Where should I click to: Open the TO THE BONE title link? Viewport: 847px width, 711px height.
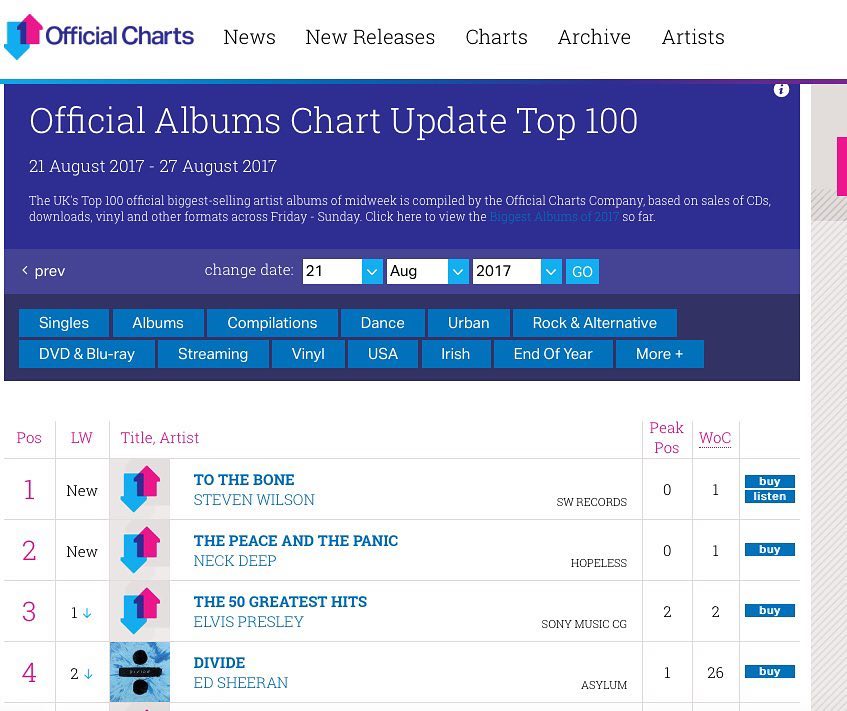[x=244, y=480]
